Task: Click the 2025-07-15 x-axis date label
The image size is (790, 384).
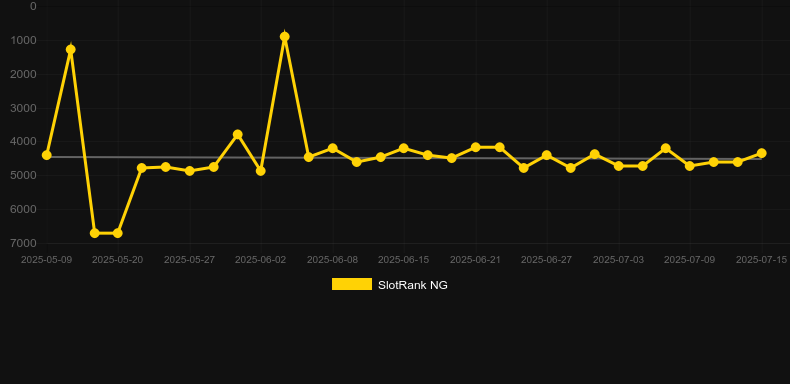Action: 761,260
